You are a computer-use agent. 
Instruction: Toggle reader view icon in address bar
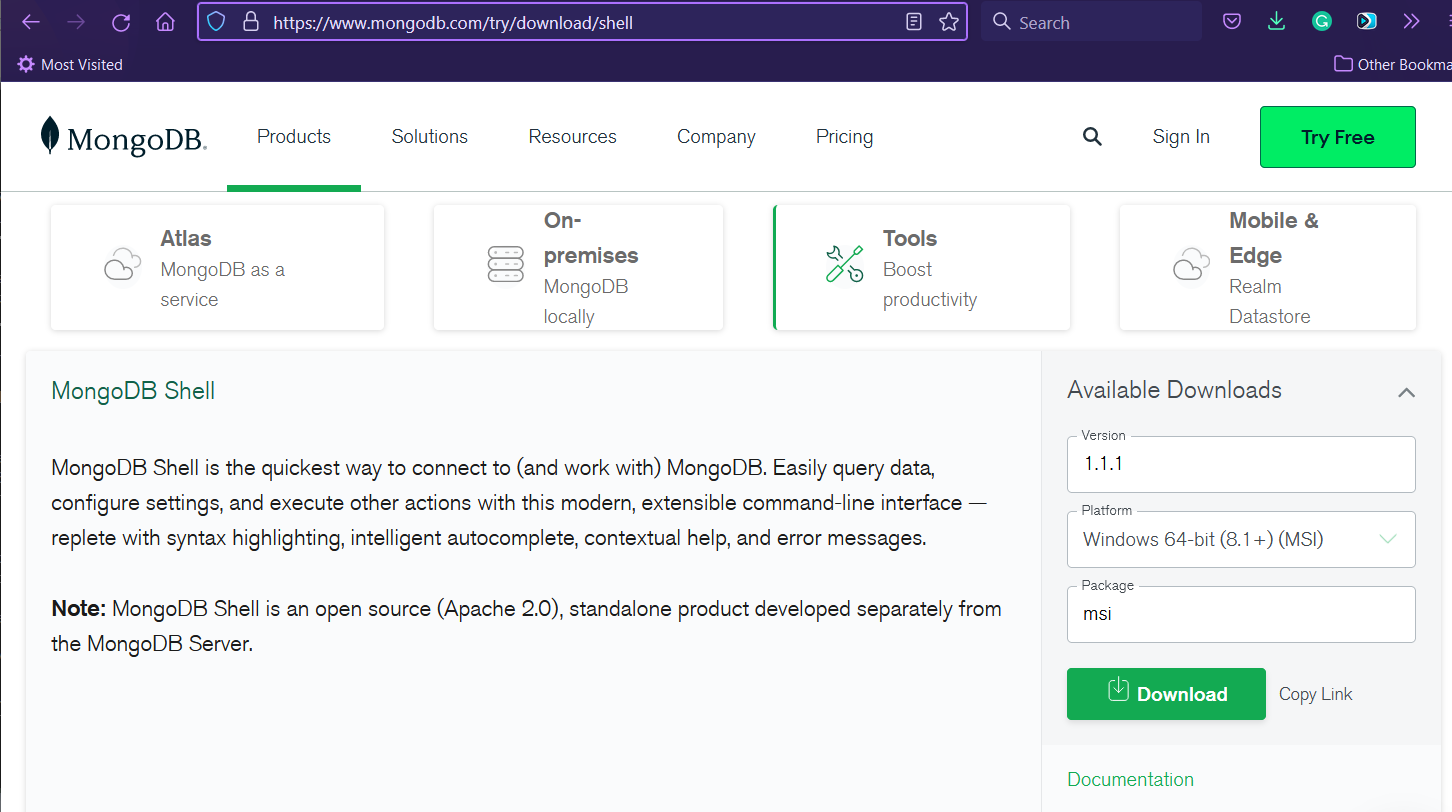coord(914,22)
